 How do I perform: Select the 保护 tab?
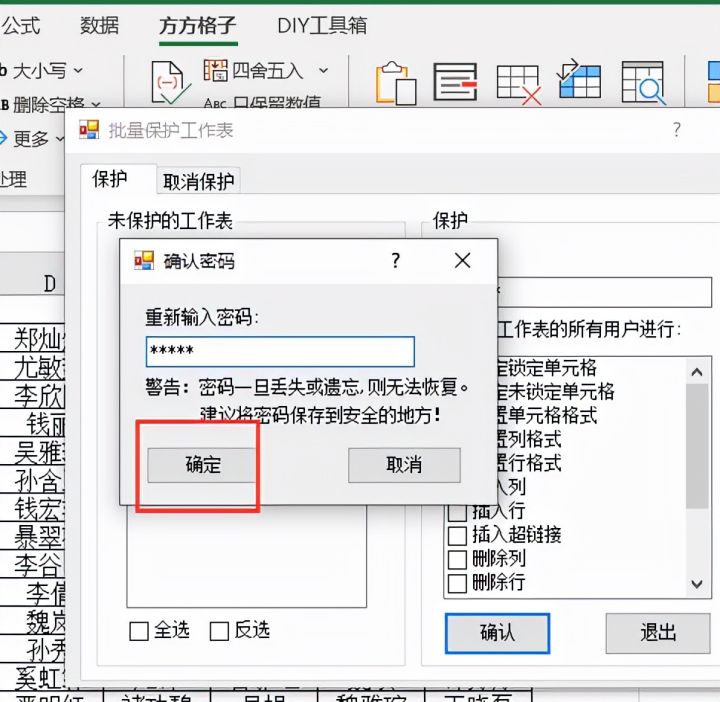point(110,179)
